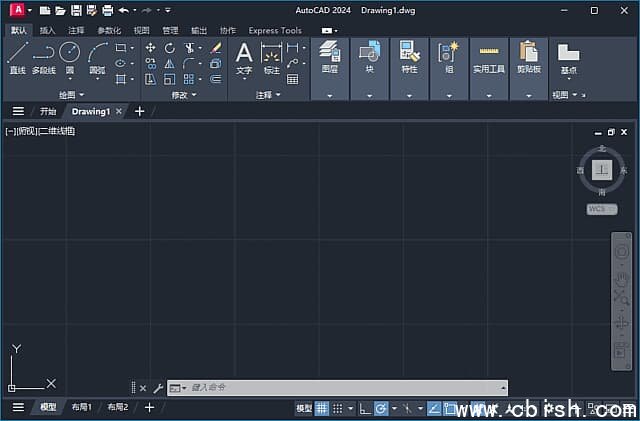
Task: Expand the 块 panel arrow
Action: pyautogui.click(x=369, y=96)
